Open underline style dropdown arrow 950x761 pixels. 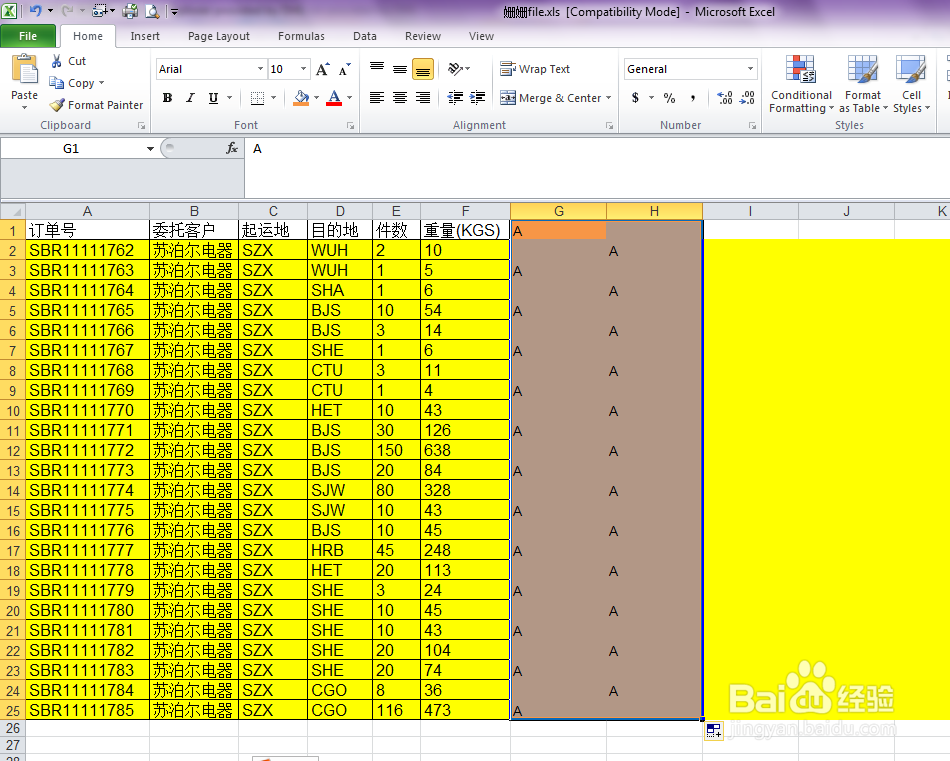point(229,98)
